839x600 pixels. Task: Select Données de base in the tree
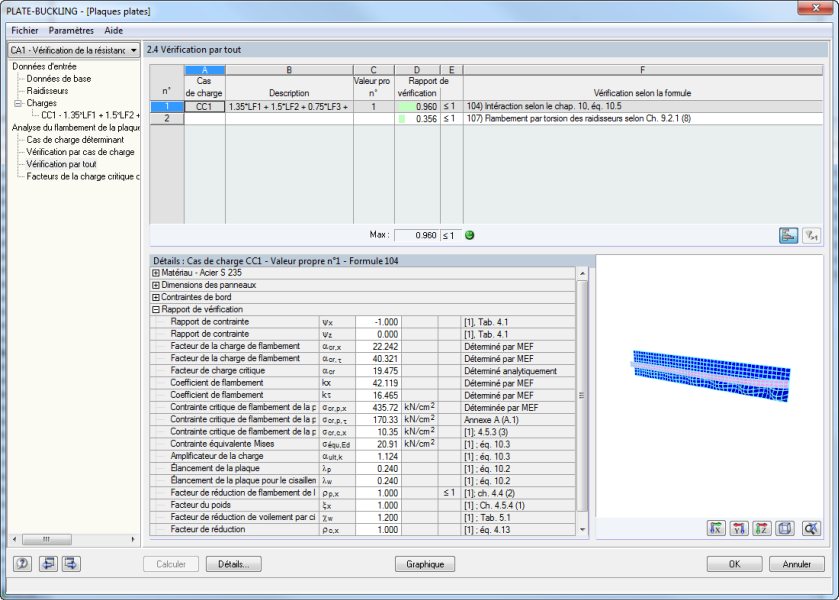click(x=59, y=79)
